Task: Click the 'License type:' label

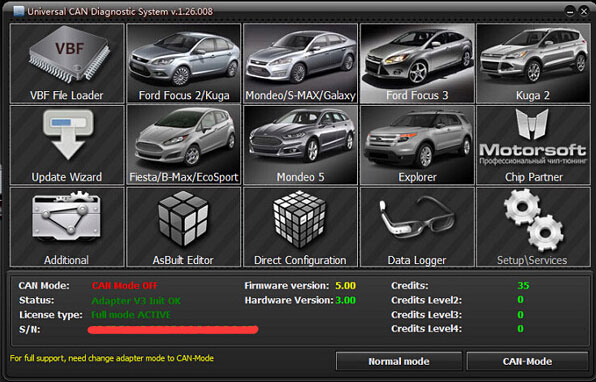Action: click(x=51, y=315)
